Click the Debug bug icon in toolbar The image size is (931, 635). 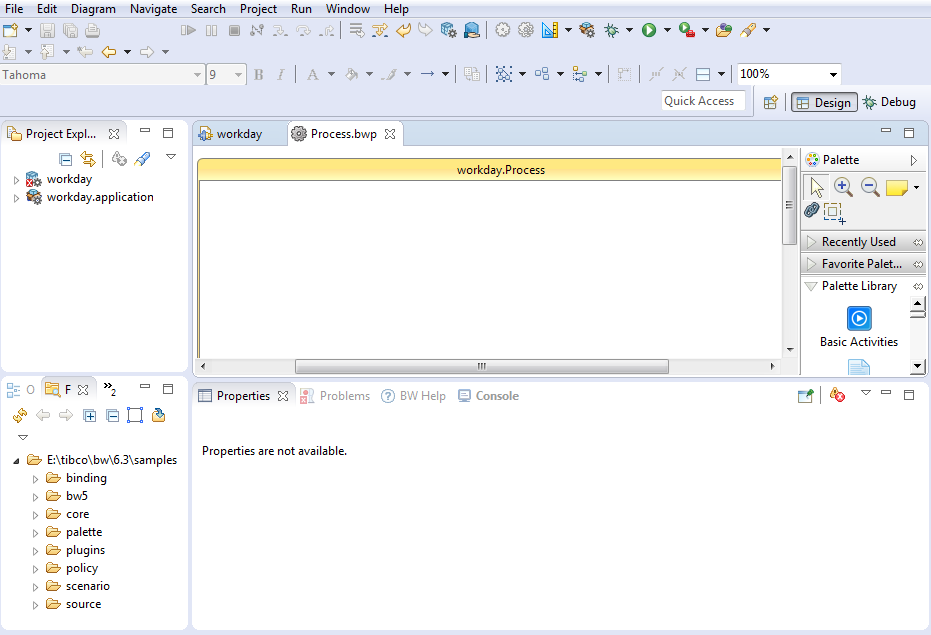point(611,30)
